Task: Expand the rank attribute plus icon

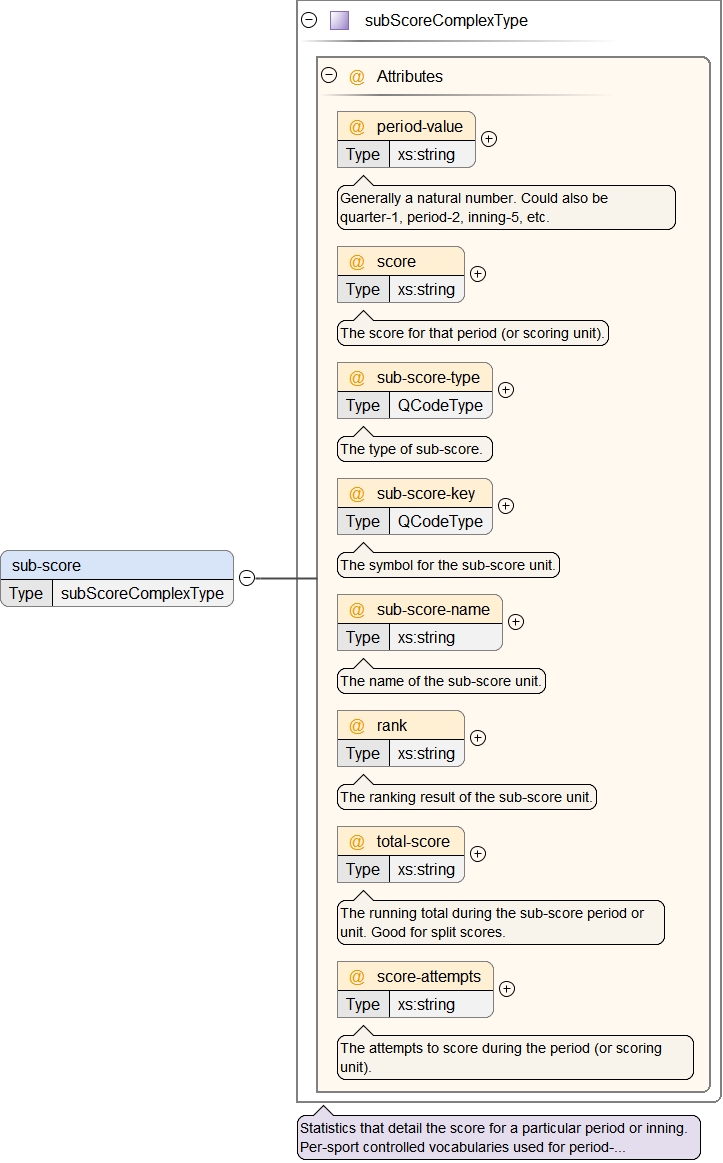Action: 478,738
